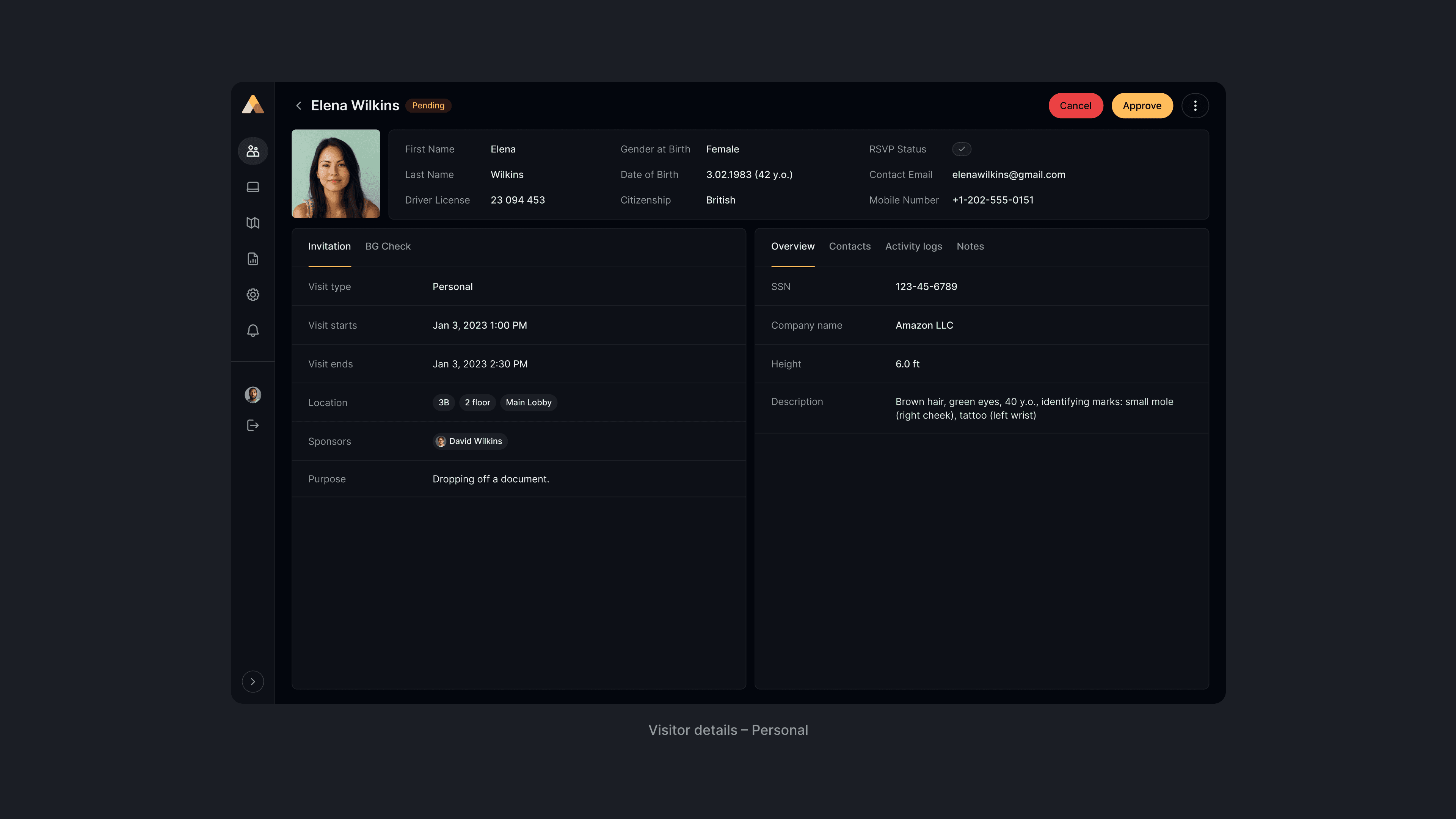Screen dimensions: 1456x819
Task: Open the three-dot more options menu
Action: (1195, 106)
